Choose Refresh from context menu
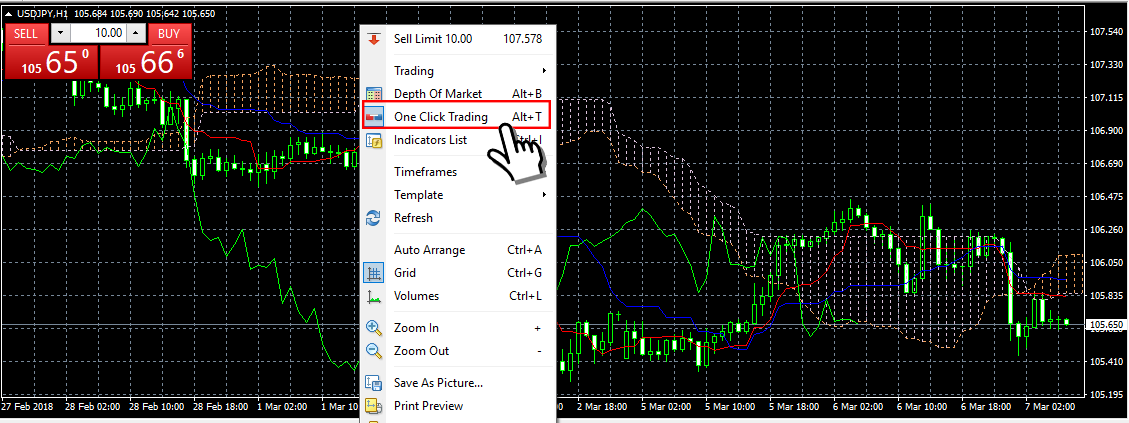This screenshot has height=423, width=1129. click(x=459, y=218)
